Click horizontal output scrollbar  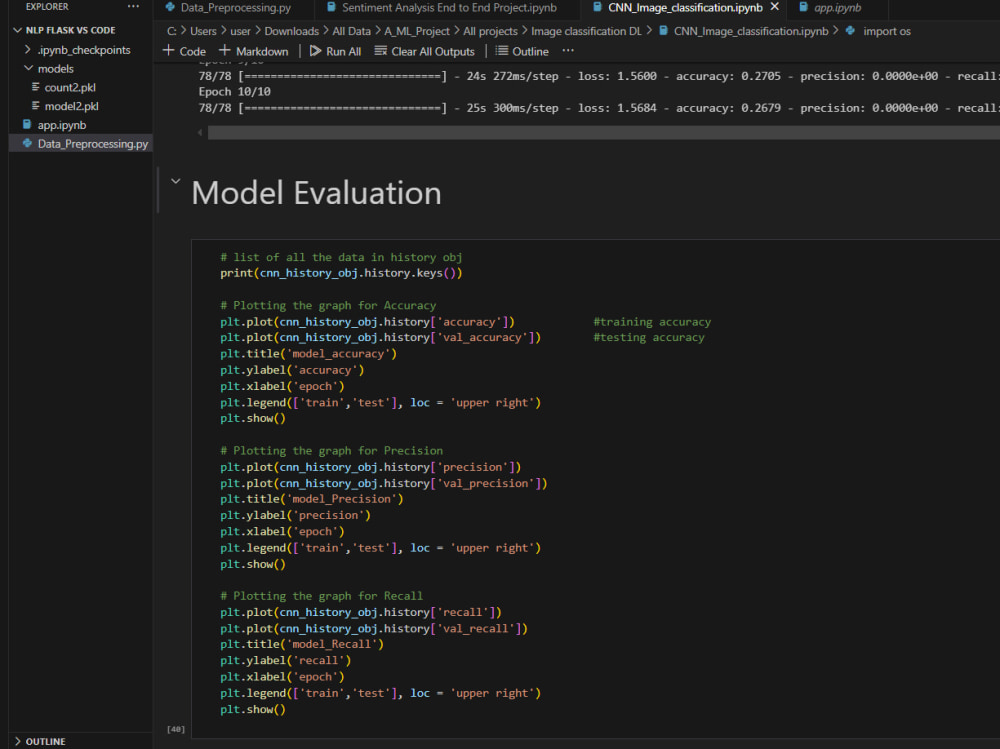tap(603, 133)
